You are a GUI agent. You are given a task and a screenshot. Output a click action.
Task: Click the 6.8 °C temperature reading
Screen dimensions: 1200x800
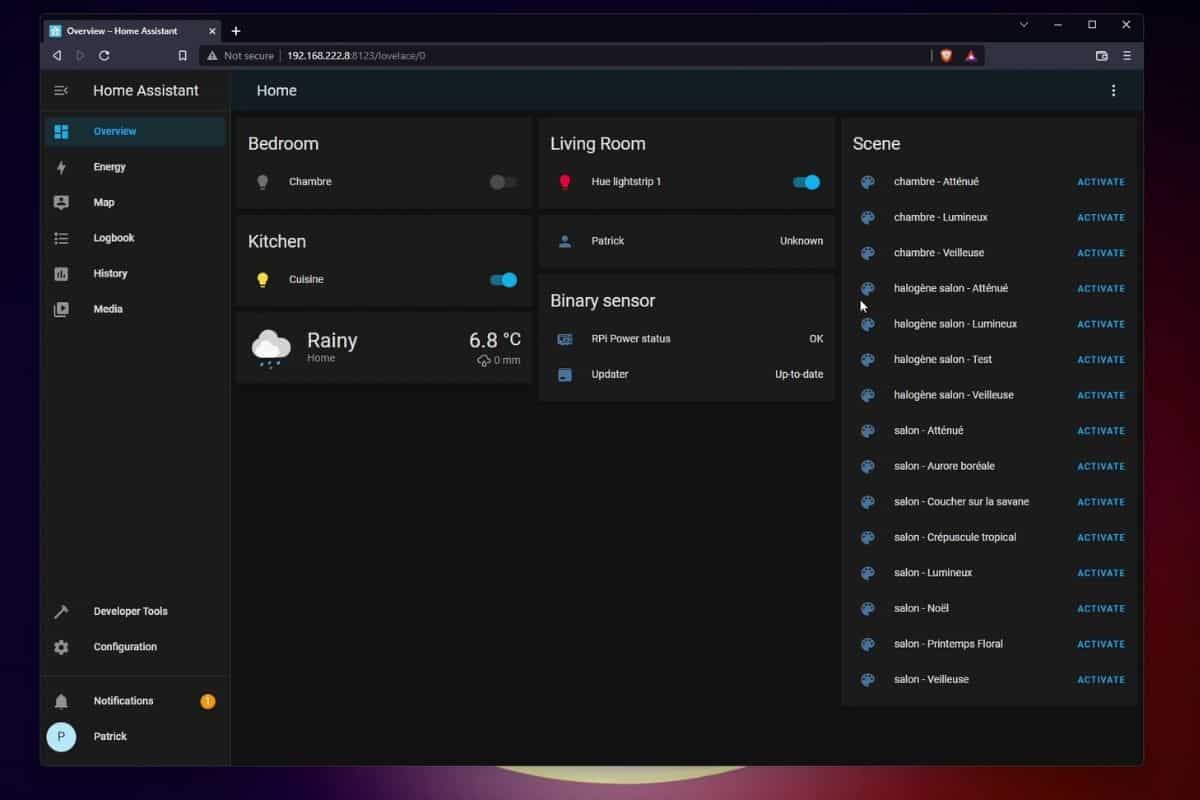(x=495, y=340)
